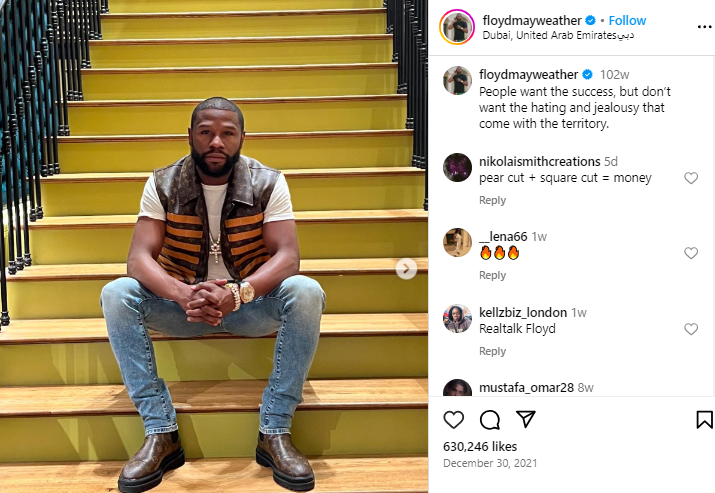
Task: Open kellzbiz_london username link
Action: pyautogui.click(x=523, y=312)
